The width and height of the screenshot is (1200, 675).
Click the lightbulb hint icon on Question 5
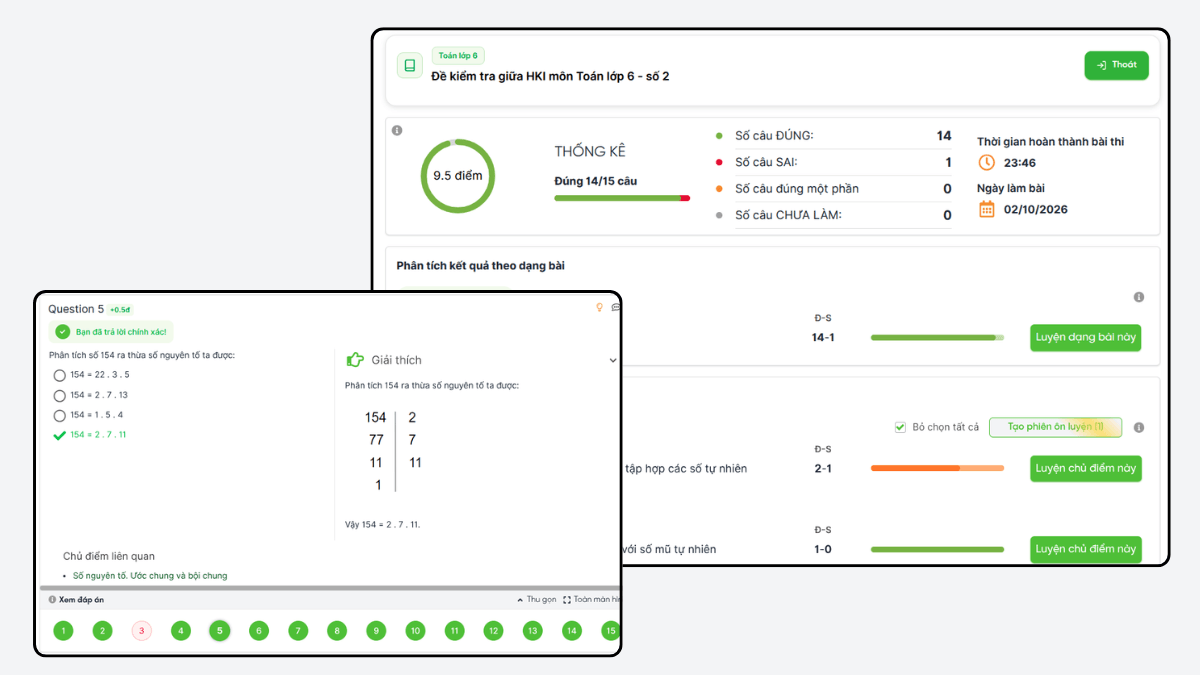pyautogui.click(x=600, y=308)
